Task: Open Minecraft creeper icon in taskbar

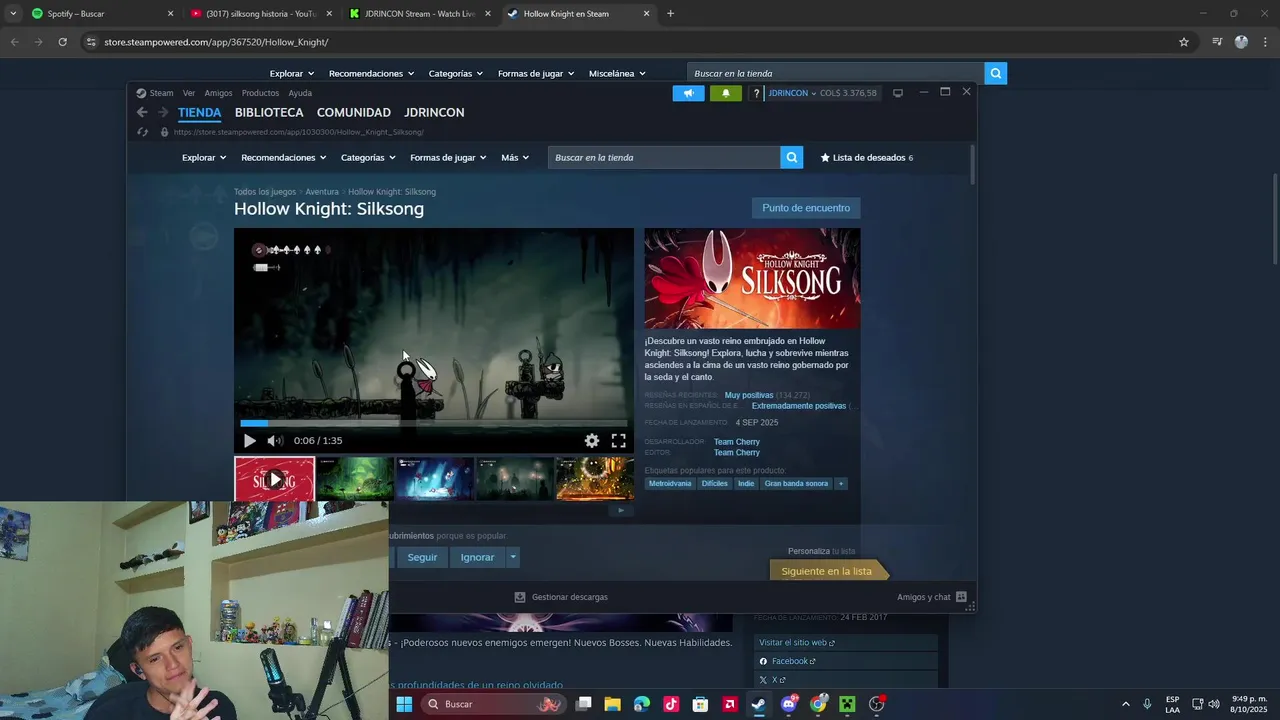Action: pos(847,704)
